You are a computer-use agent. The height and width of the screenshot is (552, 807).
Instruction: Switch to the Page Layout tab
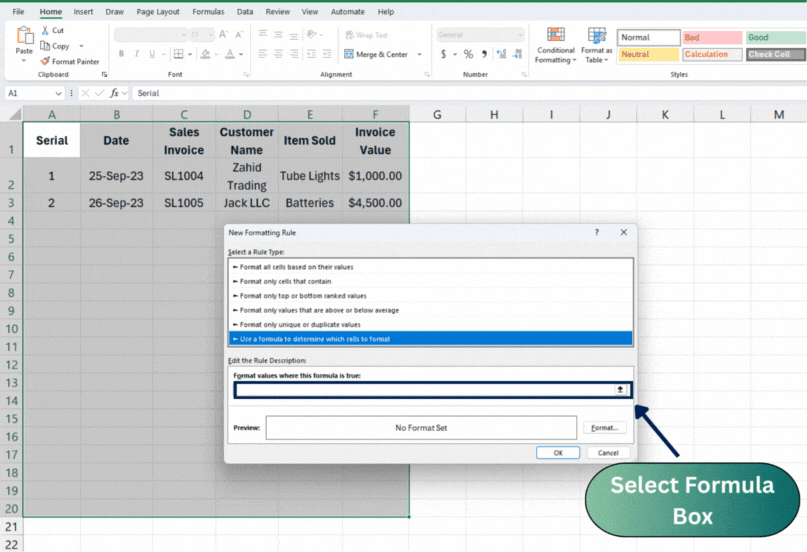pyautogui.click(x=158, y=12)
